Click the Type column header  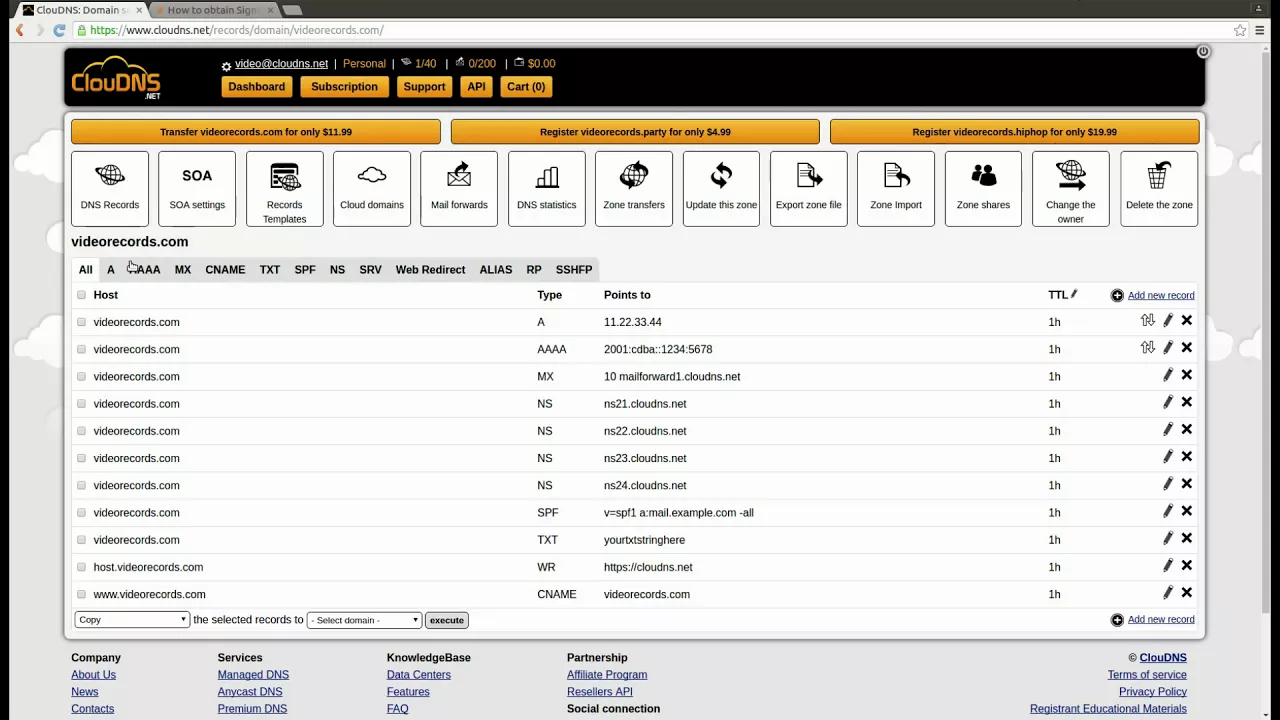(x=550, y=295)
